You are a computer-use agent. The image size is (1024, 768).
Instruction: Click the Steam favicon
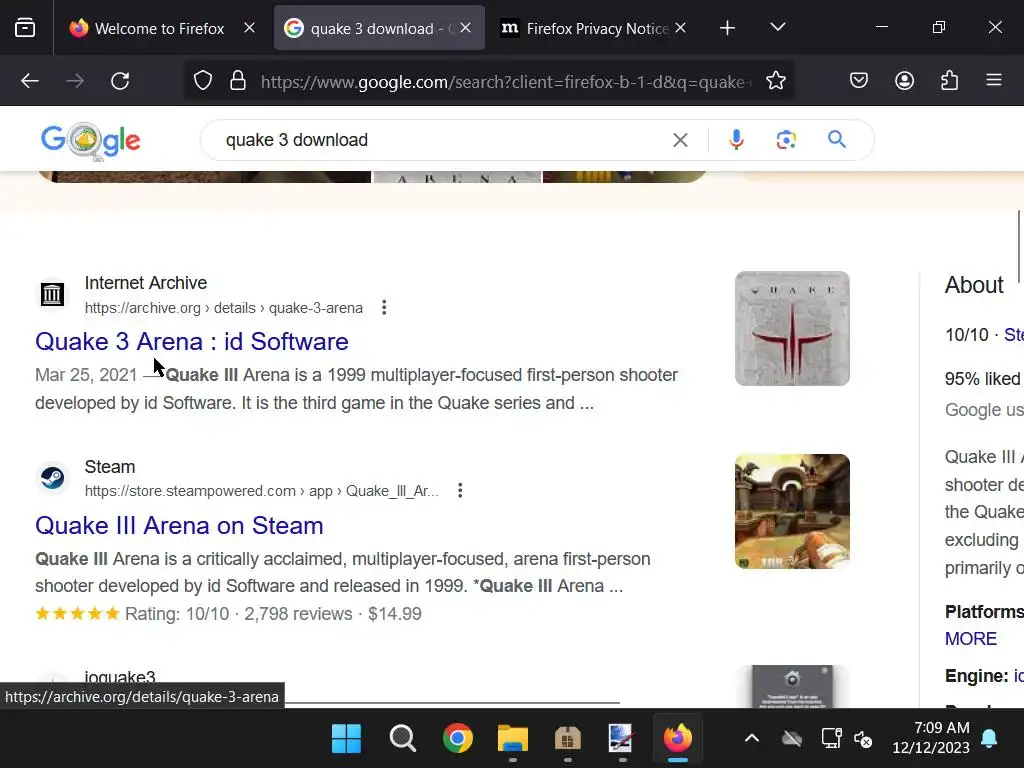click(52, 478)
